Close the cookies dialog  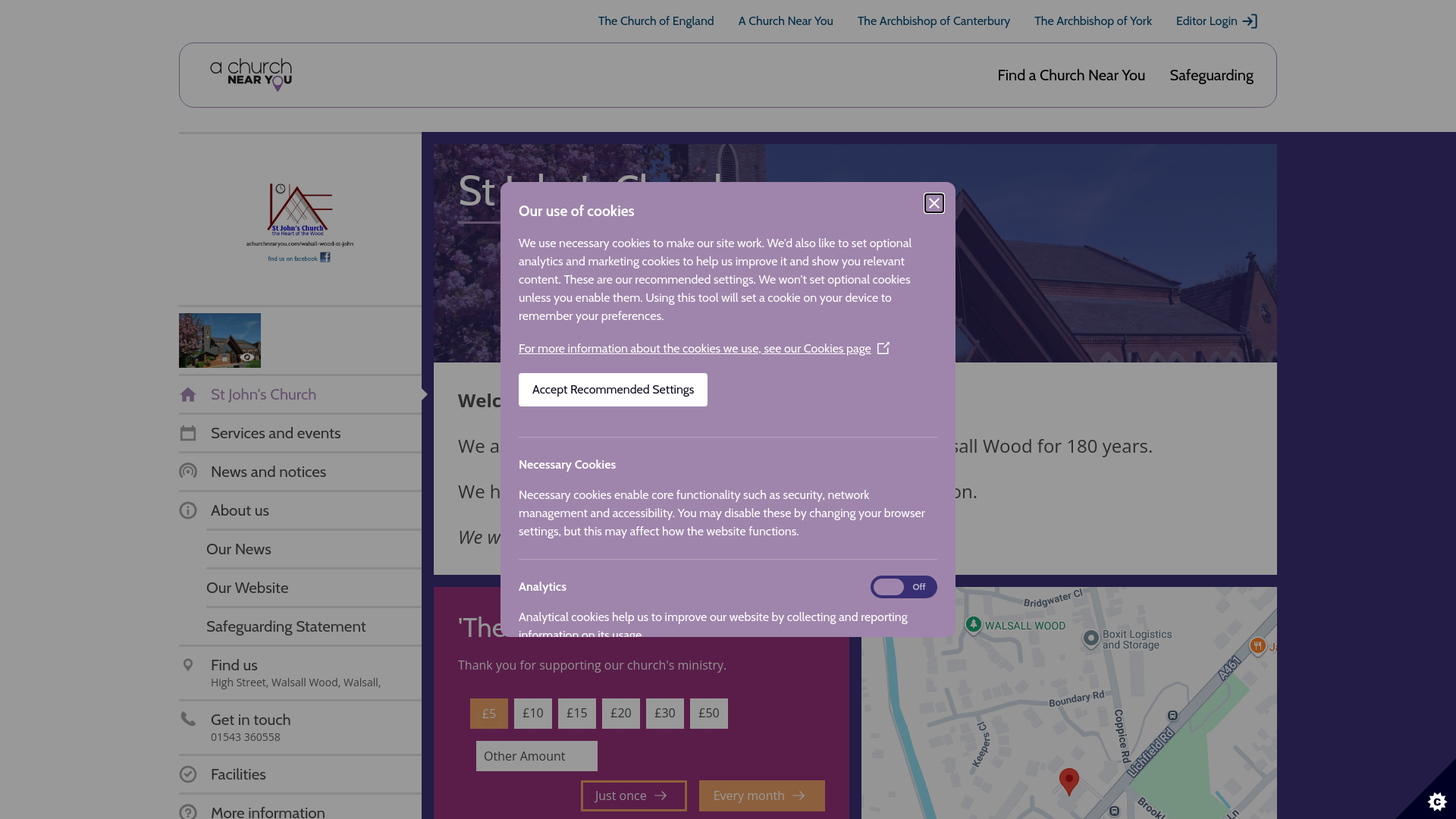click(934, 203)
